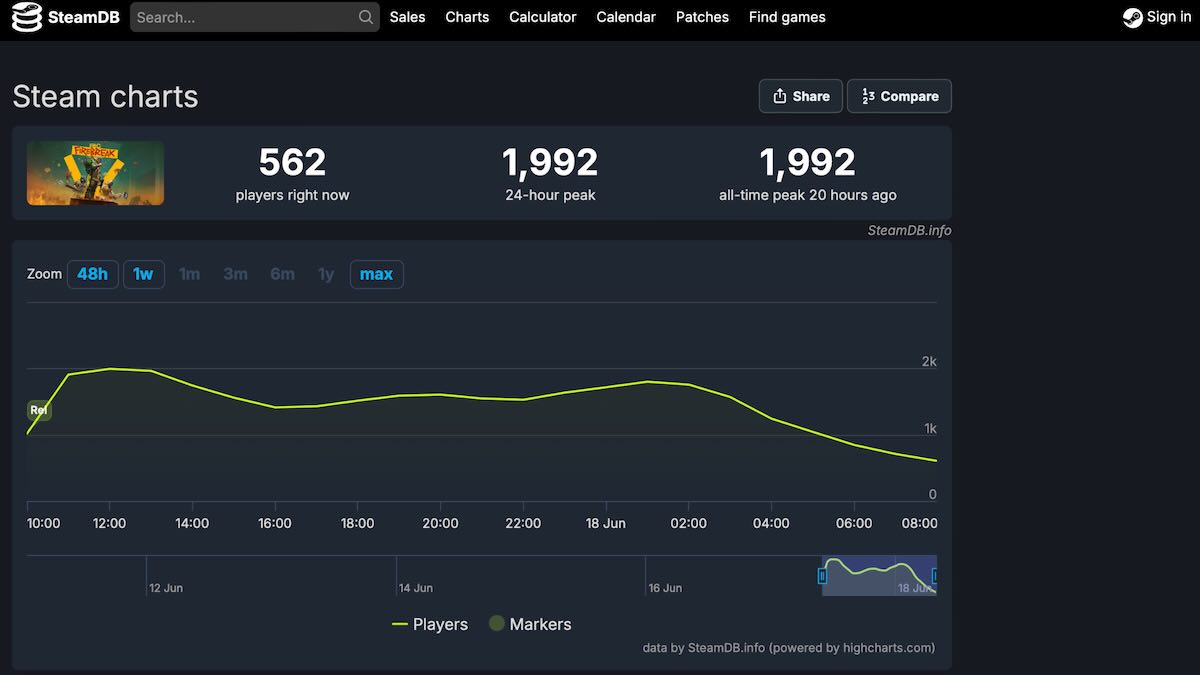Set chart zoom to max
The image size is (1200, 675).
tap(376, 274)
